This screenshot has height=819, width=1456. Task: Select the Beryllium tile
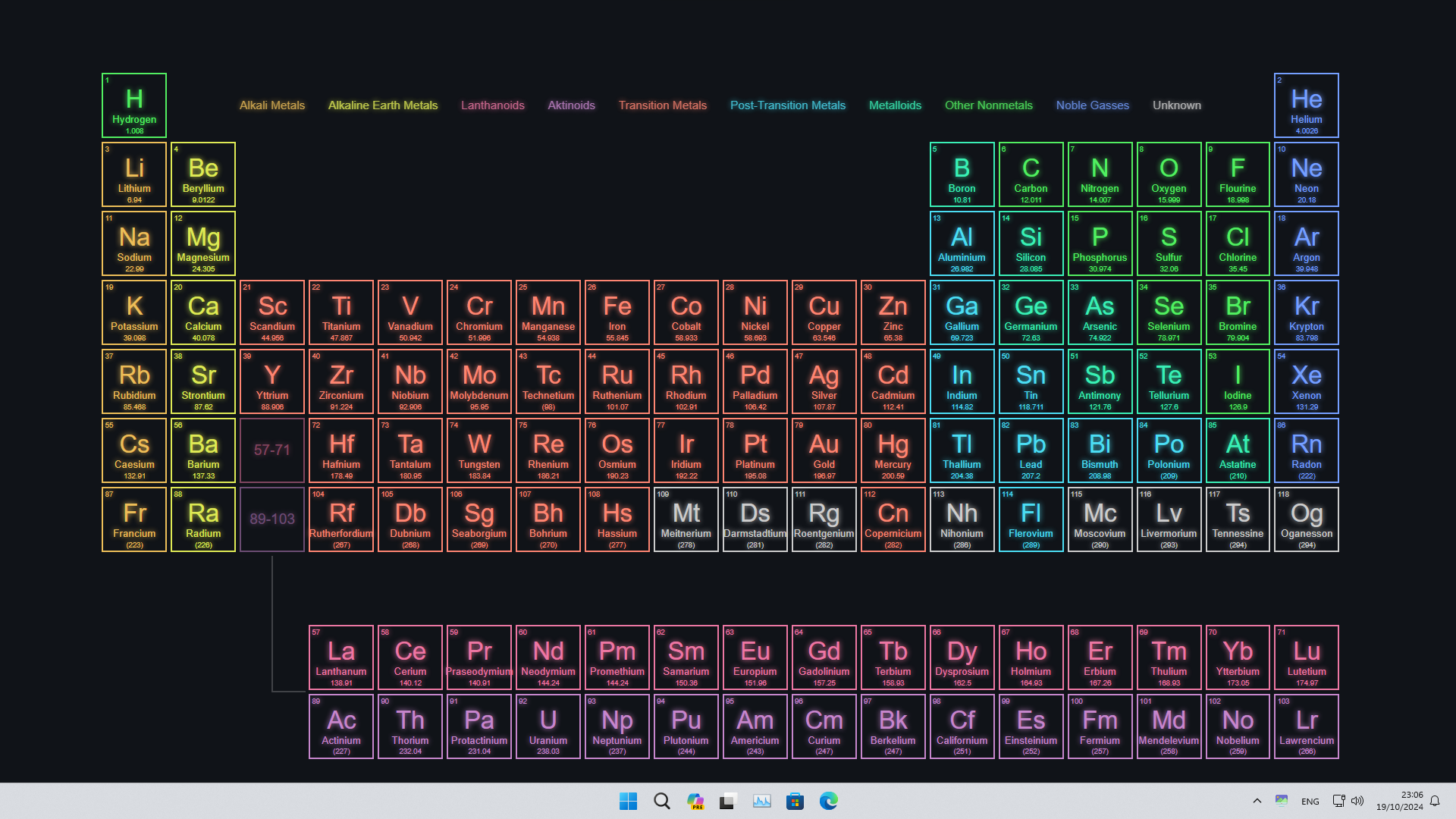tap(203, 174)
